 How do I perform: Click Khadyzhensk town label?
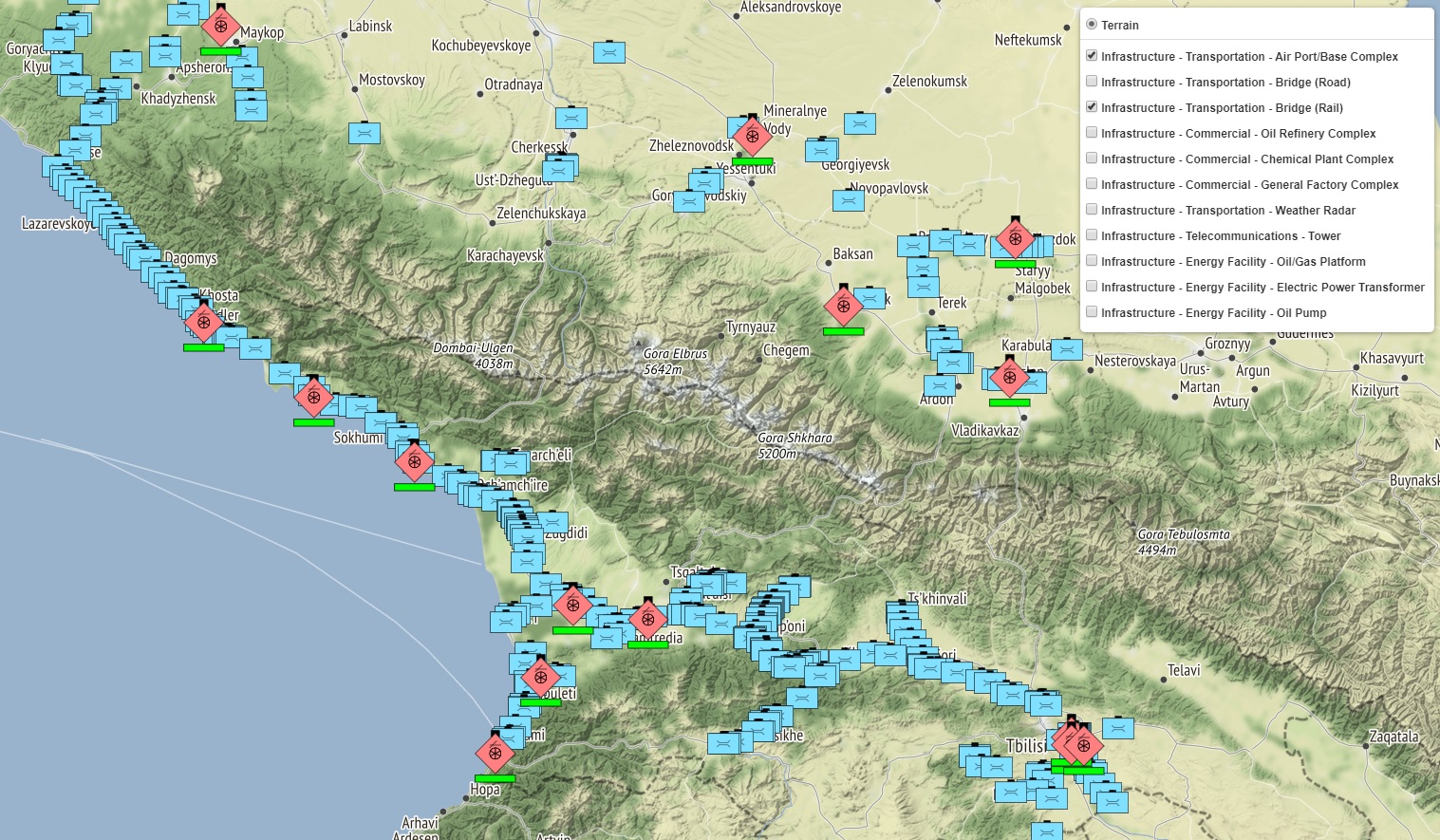[178, 99]
